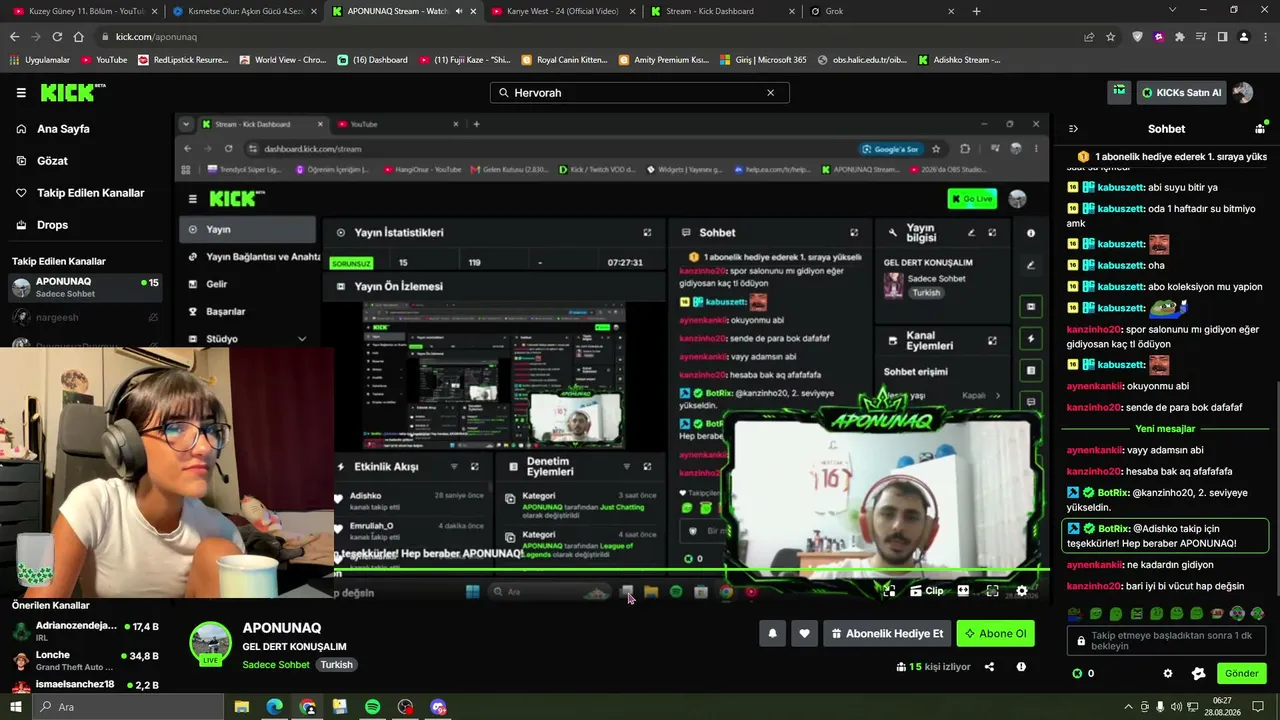Open the Kick user avatar menu

click(1243, 92)
